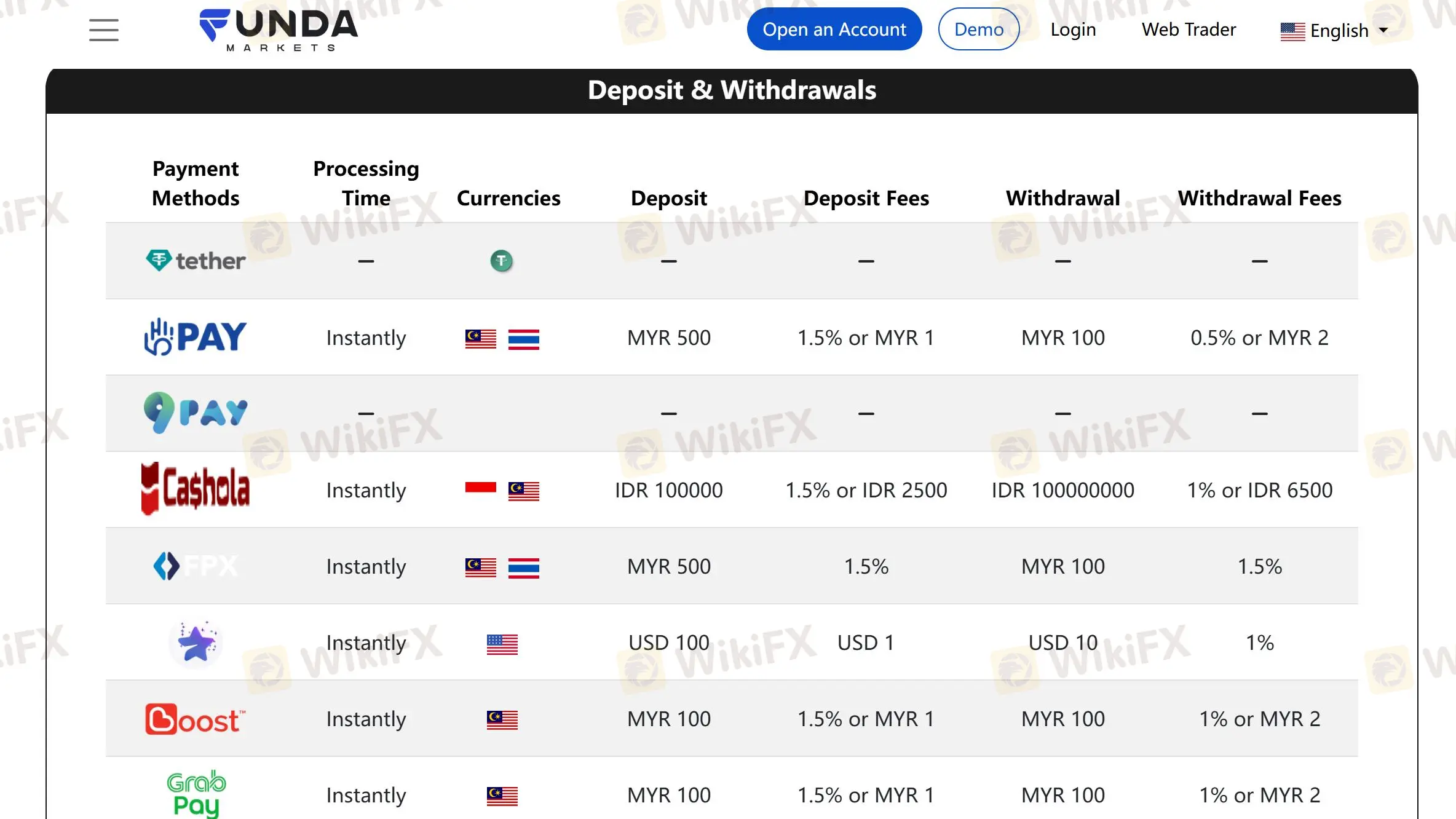1456x819 pixels.
Task: Click the USD 1 deposit fee
Action: (x=866, y=643)
